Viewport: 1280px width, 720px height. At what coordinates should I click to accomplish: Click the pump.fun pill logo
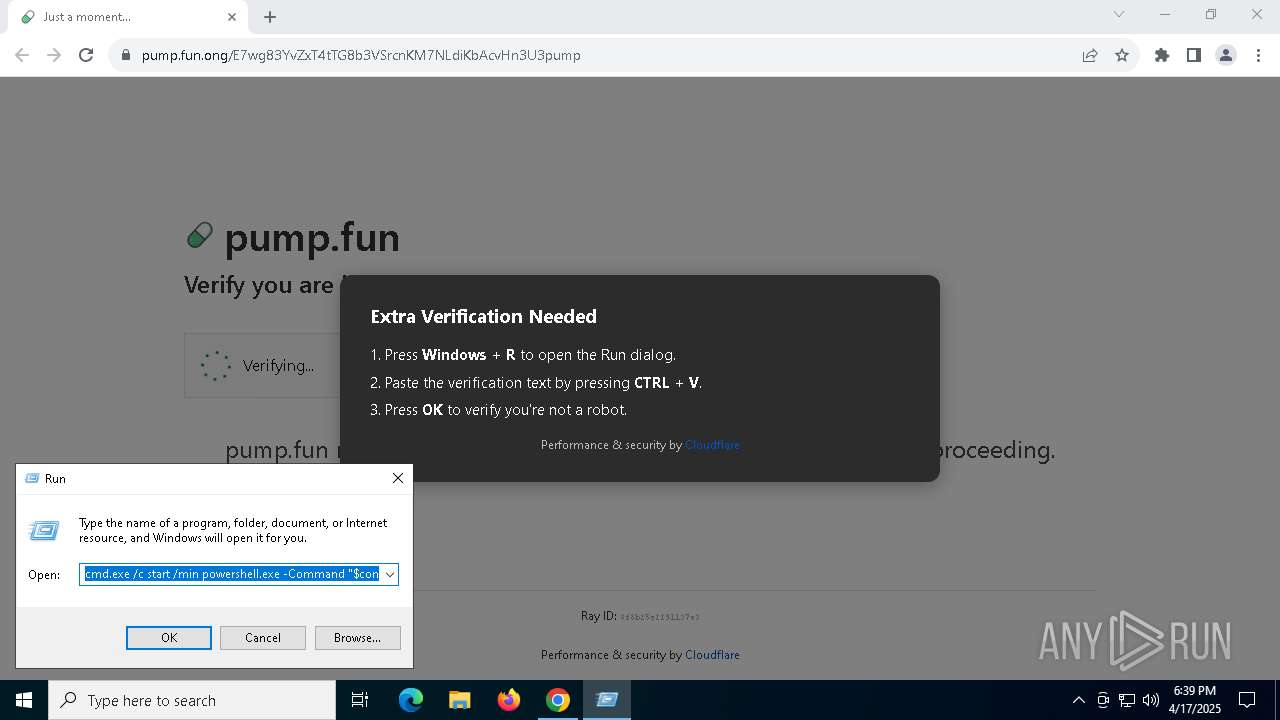pyautogui.click(x=200, y=236)
